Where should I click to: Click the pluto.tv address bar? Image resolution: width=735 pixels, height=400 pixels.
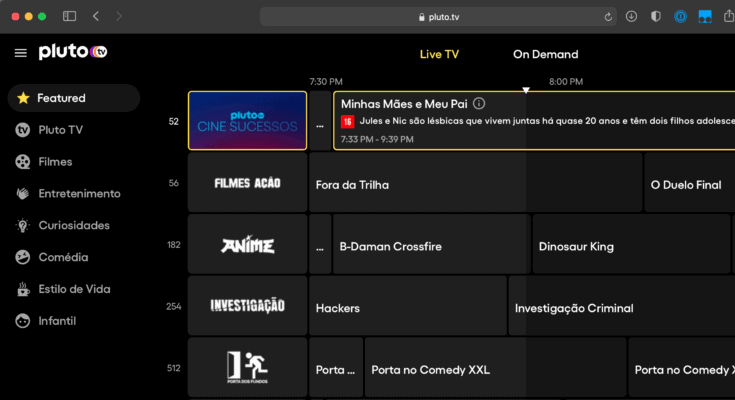(438, 17)
